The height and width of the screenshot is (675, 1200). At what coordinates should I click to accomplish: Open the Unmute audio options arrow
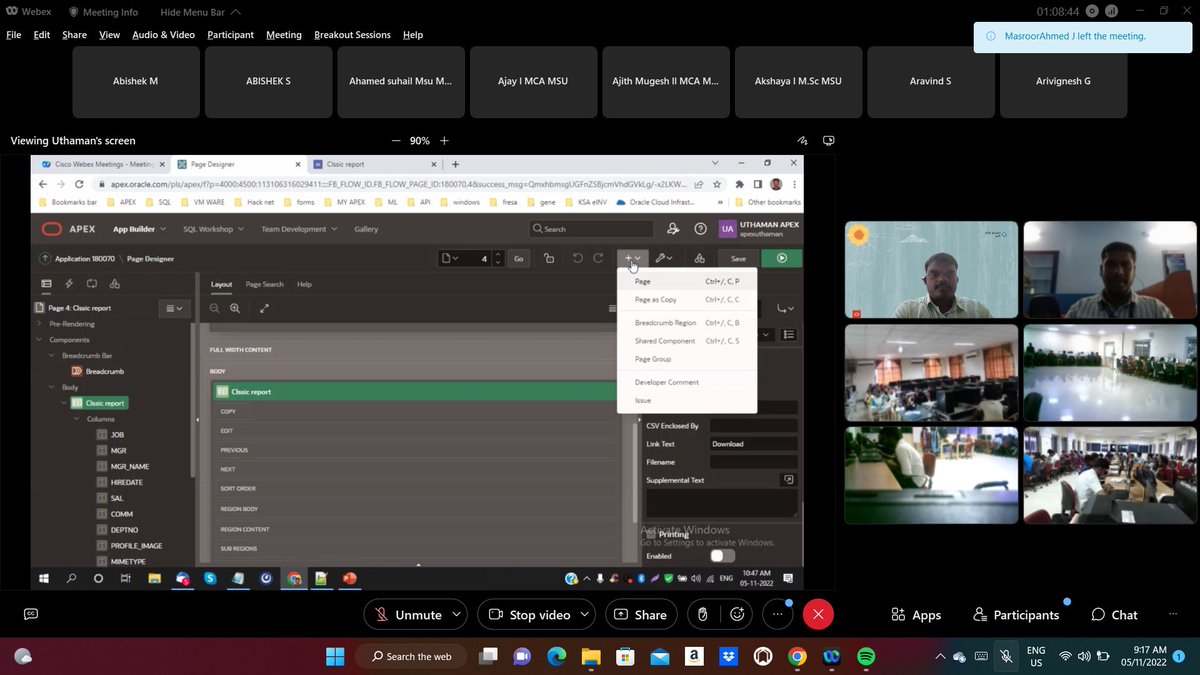point(457,614)
